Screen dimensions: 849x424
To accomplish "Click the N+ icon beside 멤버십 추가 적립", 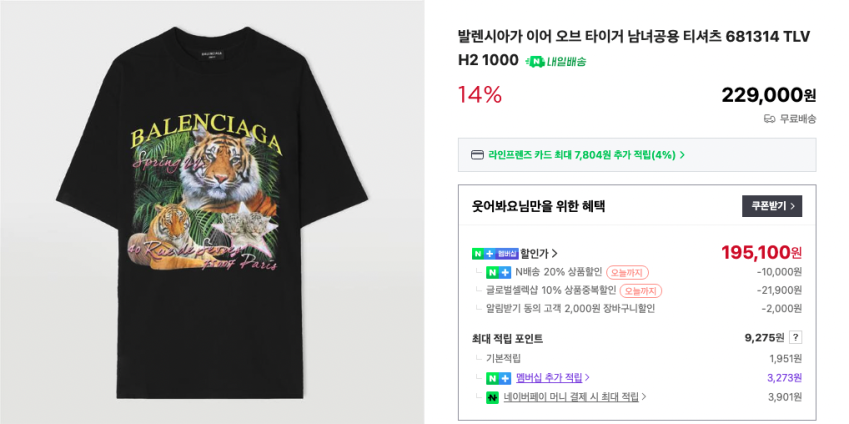I will click(498, 378).
